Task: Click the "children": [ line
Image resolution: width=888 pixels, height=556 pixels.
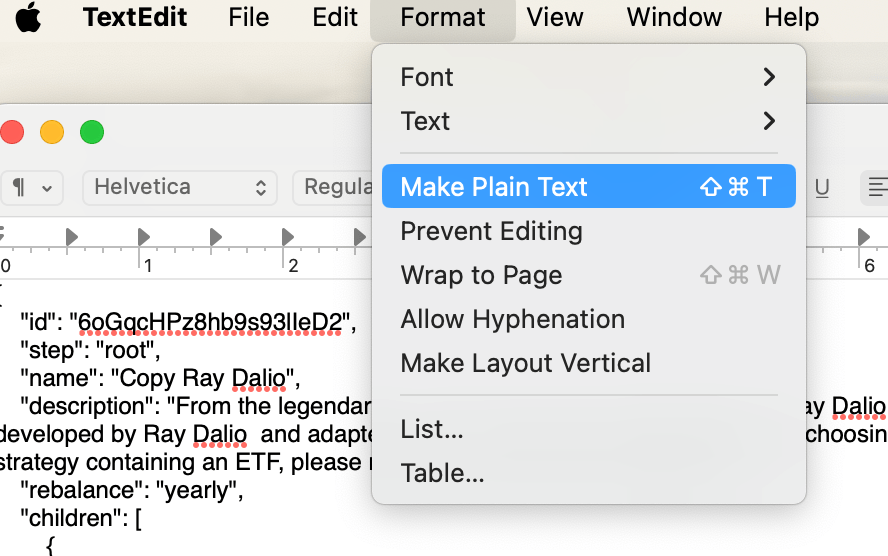Action: [x=81, y=518]
